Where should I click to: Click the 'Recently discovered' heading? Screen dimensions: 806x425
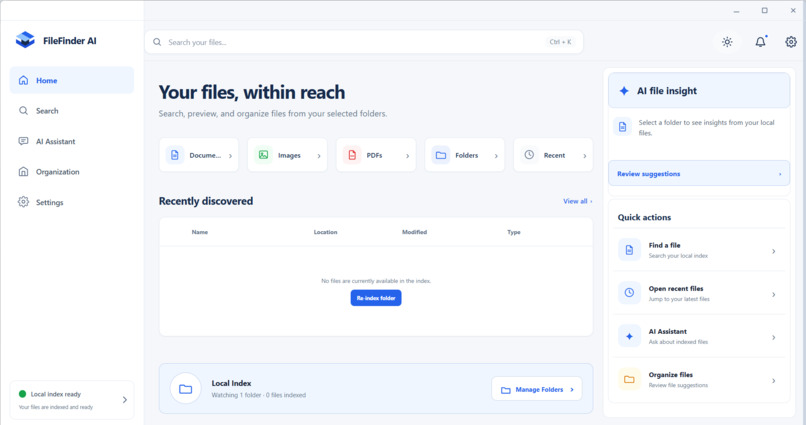coord(206,201)
